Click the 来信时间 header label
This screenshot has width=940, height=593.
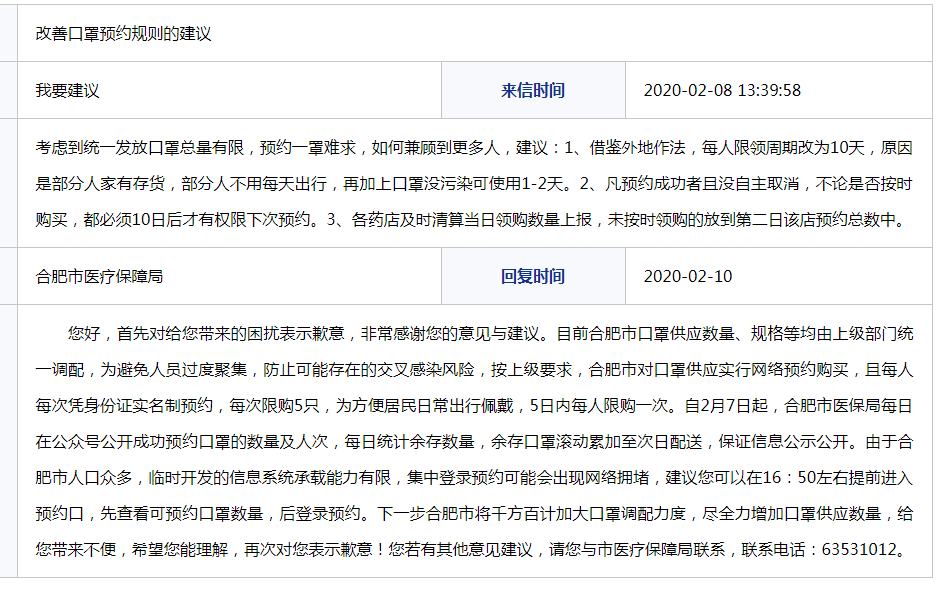pos(532,91)
